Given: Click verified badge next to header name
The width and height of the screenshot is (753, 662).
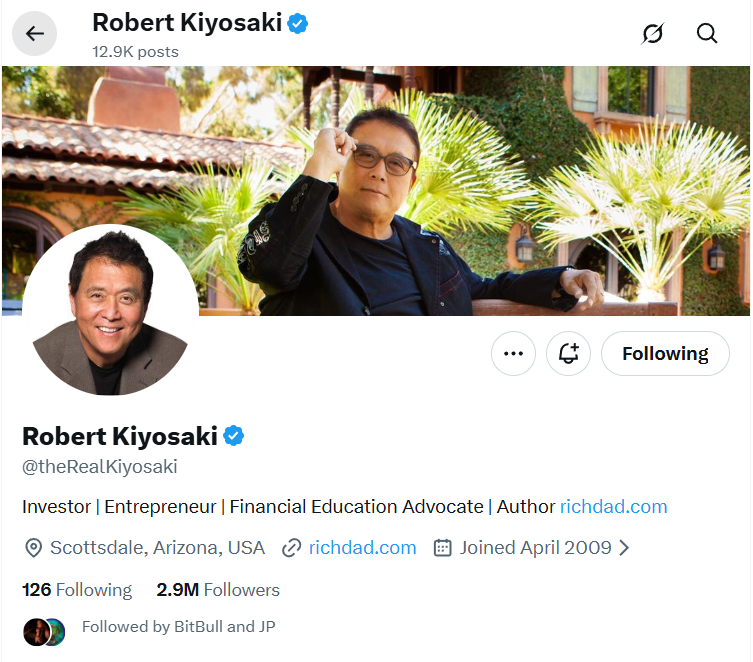Looking at the screenshot, I should pos(298,23).
